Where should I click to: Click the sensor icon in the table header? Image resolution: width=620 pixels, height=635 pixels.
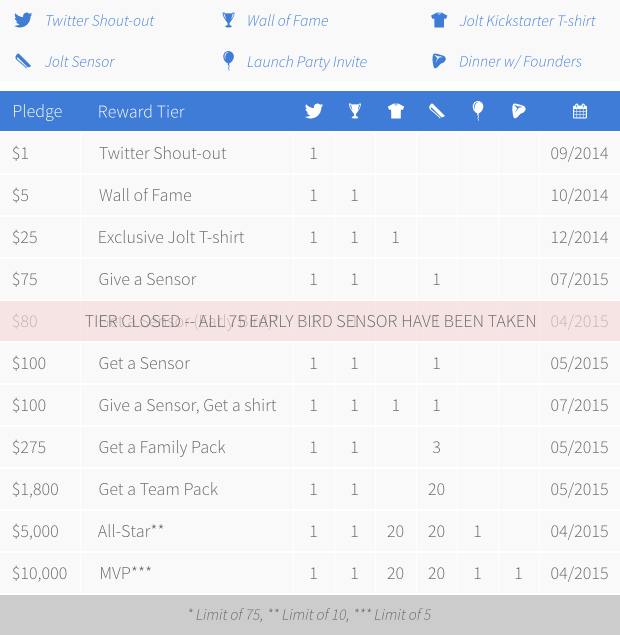point(437,111)
